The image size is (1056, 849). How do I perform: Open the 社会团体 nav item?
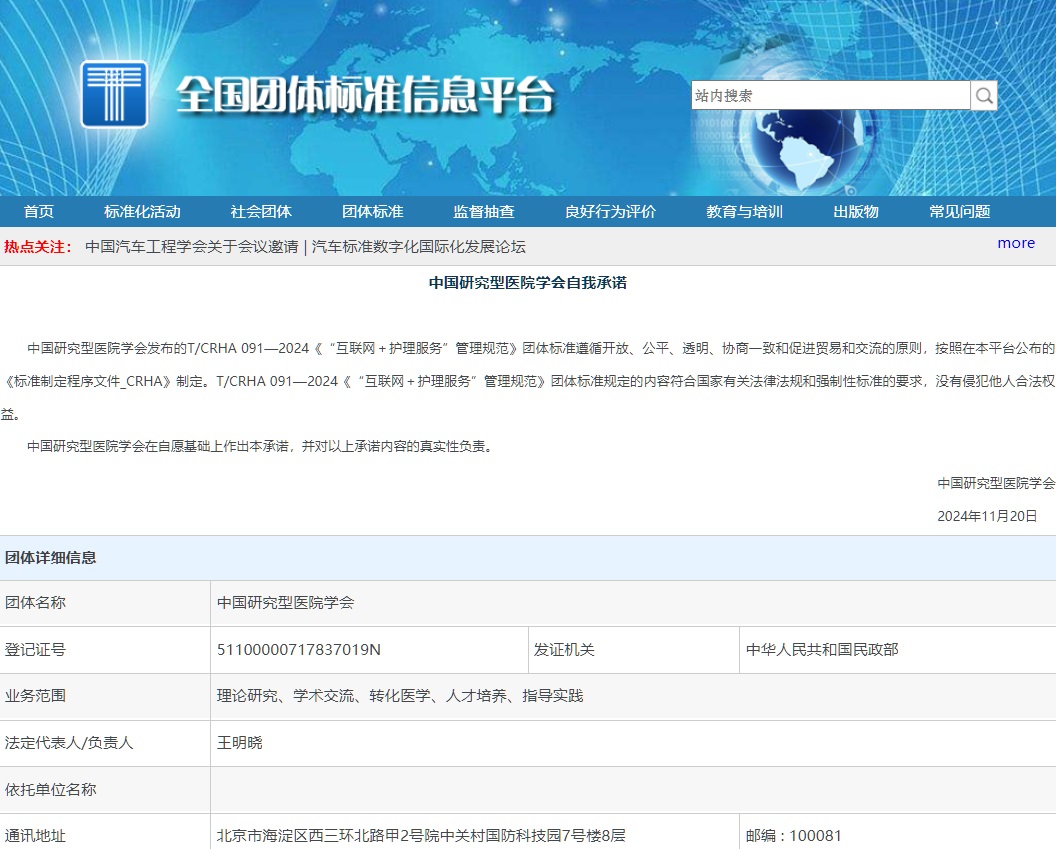tap(261, 211)
